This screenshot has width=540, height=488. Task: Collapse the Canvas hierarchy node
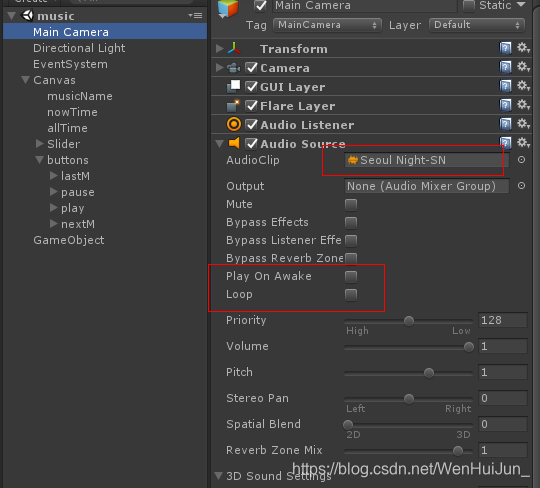coord(25,80)
